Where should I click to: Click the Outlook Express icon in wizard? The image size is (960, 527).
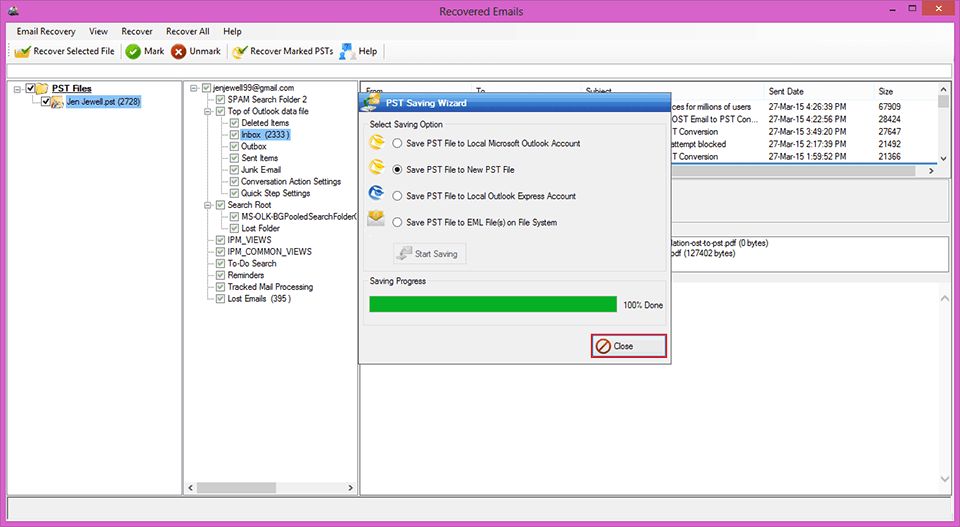coord(376,193)
